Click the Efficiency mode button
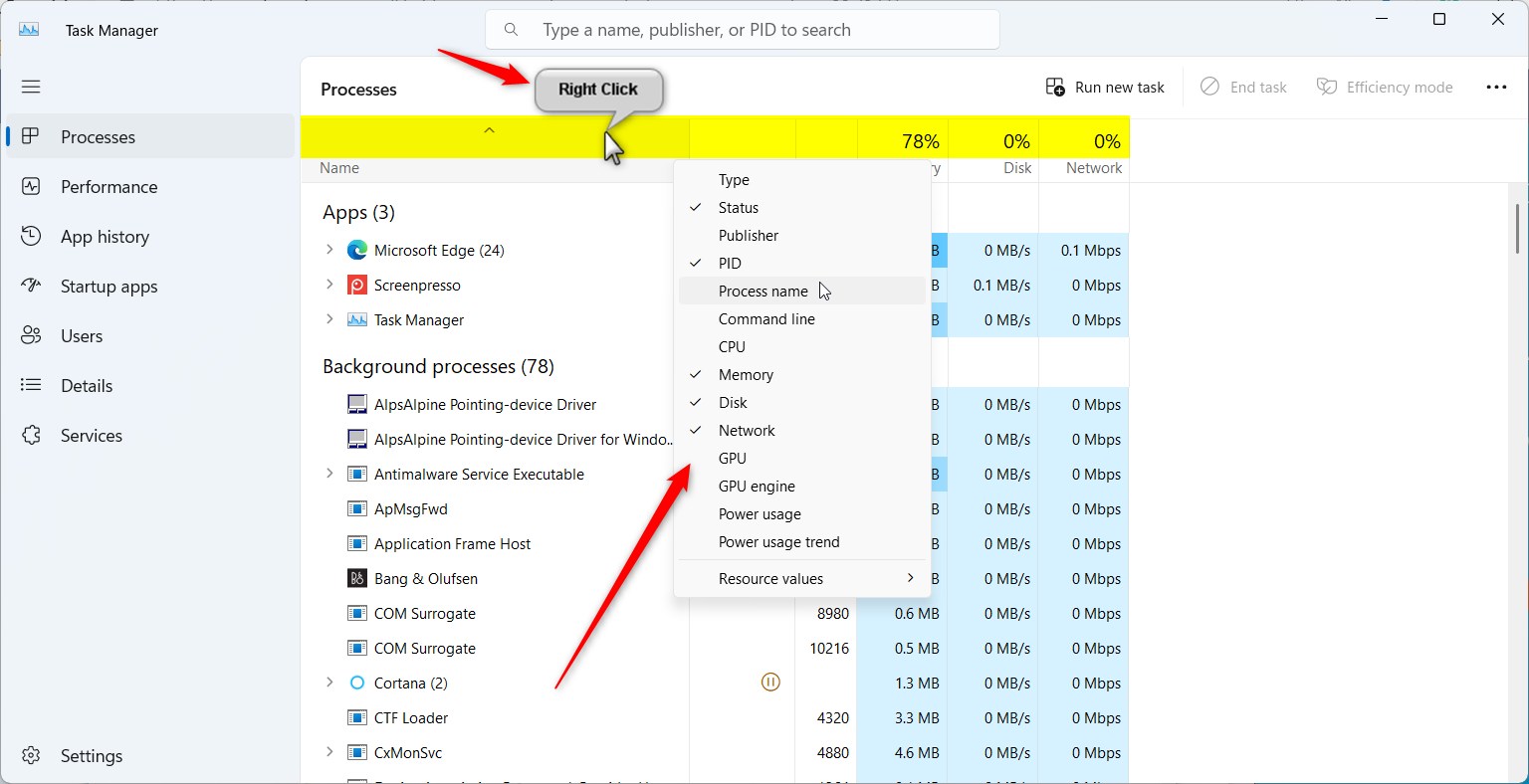The image size is (1529, 784). click(1385, 87)
